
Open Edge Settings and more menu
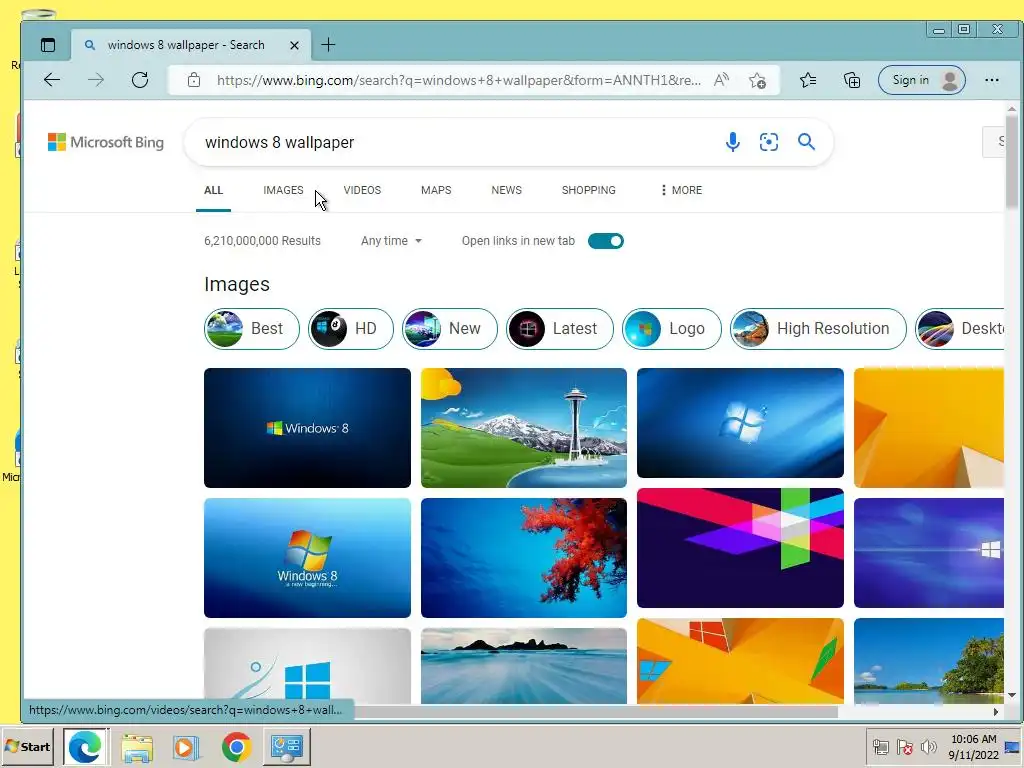coord(991,80)
